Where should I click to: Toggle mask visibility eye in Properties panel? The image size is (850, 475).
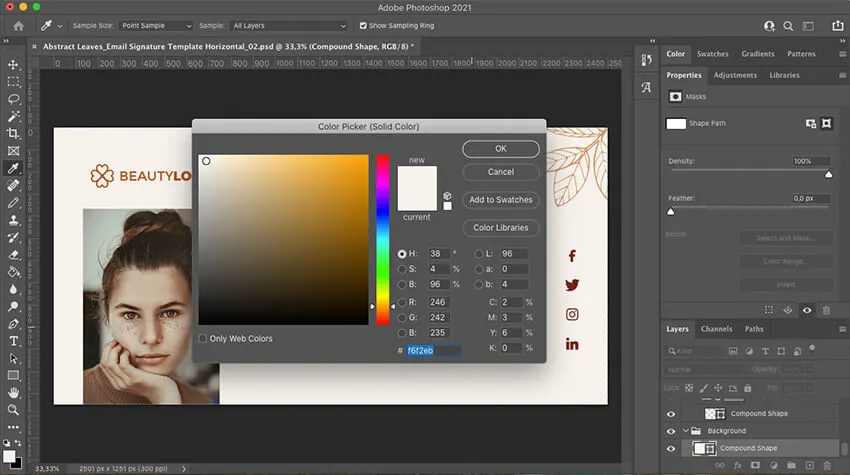(807, 310)
